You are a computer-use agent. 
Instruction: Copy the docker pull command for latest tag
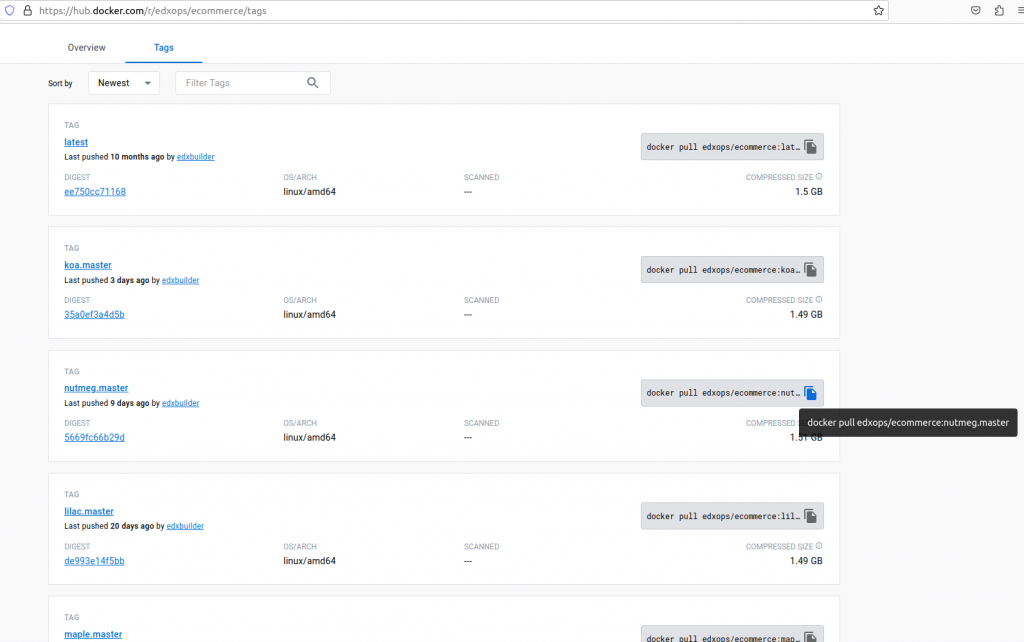[x=810, y=147]
